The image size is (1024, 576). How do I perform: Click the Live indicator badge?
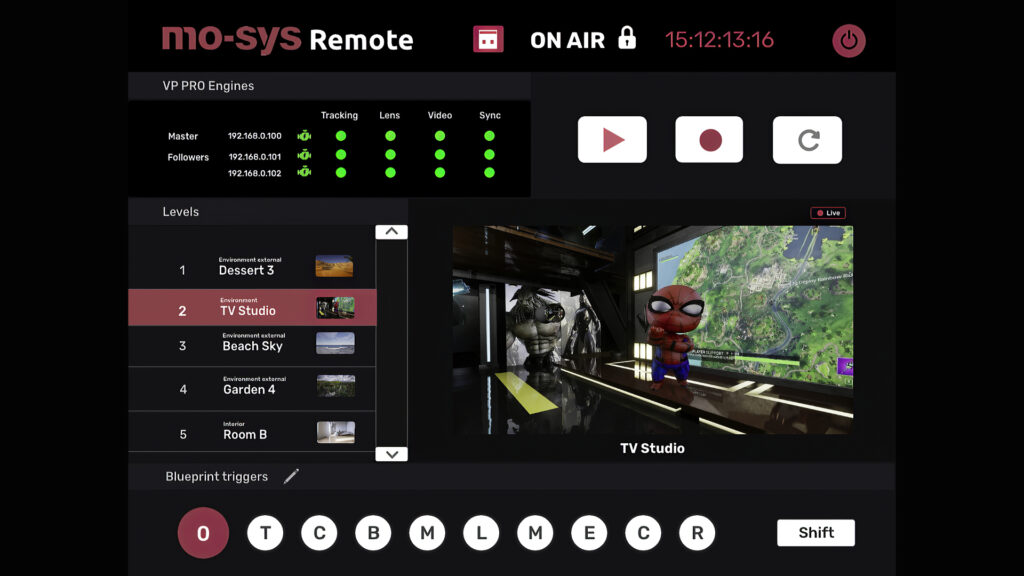[828, 213]
